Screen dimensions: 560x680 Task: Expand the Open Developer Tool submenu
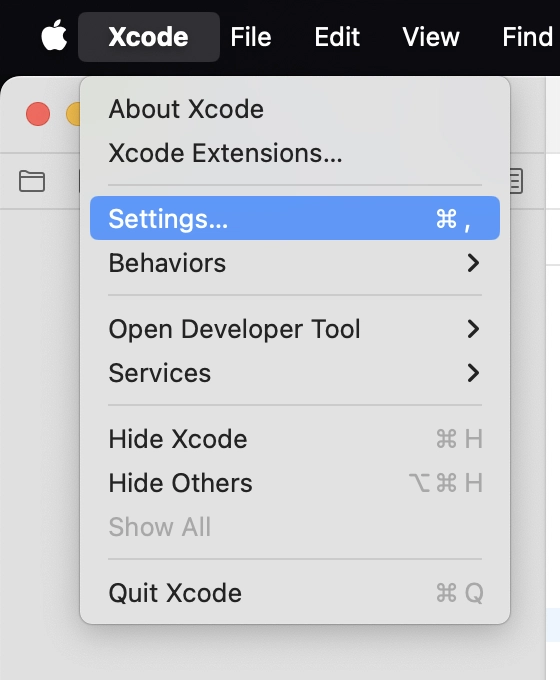(295, 329)
